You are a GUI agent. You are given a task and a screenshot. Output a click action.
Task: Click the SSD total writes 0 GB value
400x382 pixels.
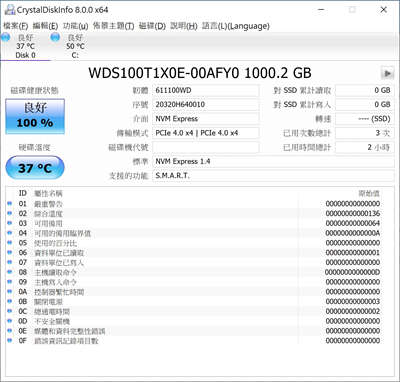pos(365,105)
